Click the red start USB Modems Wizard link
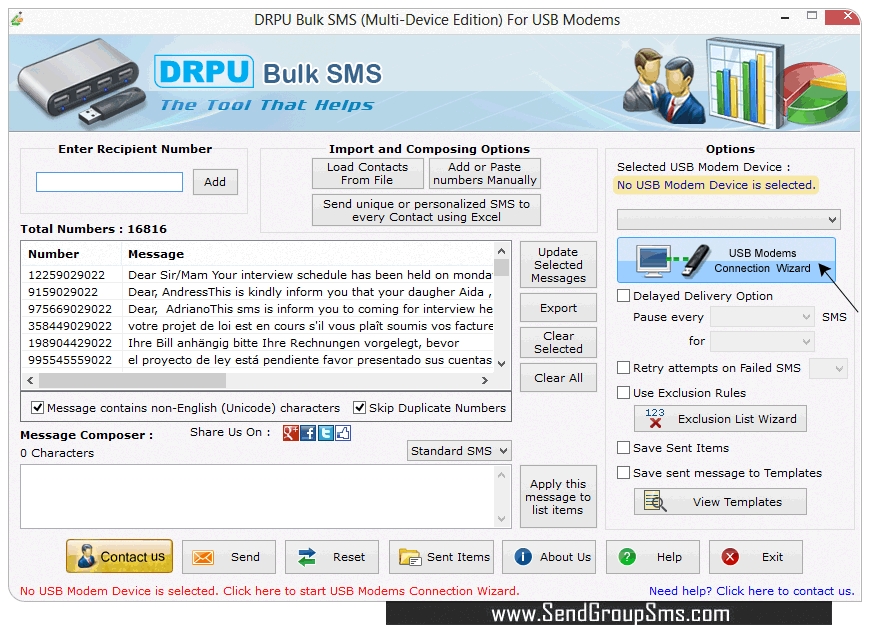Viewport: 870px width, 629px height. 270,591
